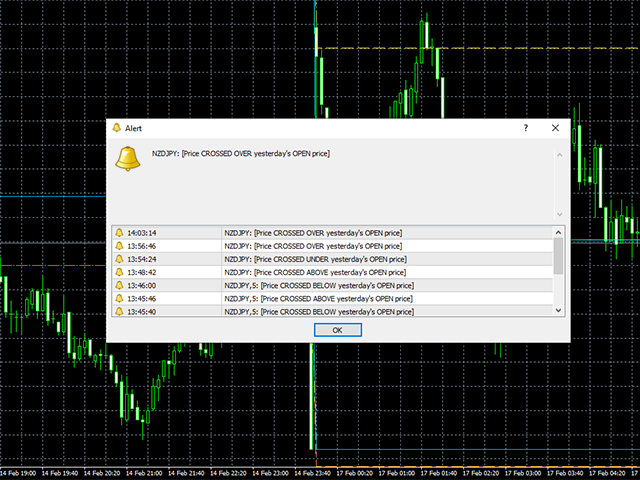Click the message pane scroll-up arrow
640x480 pixels.
coord(559,155)
